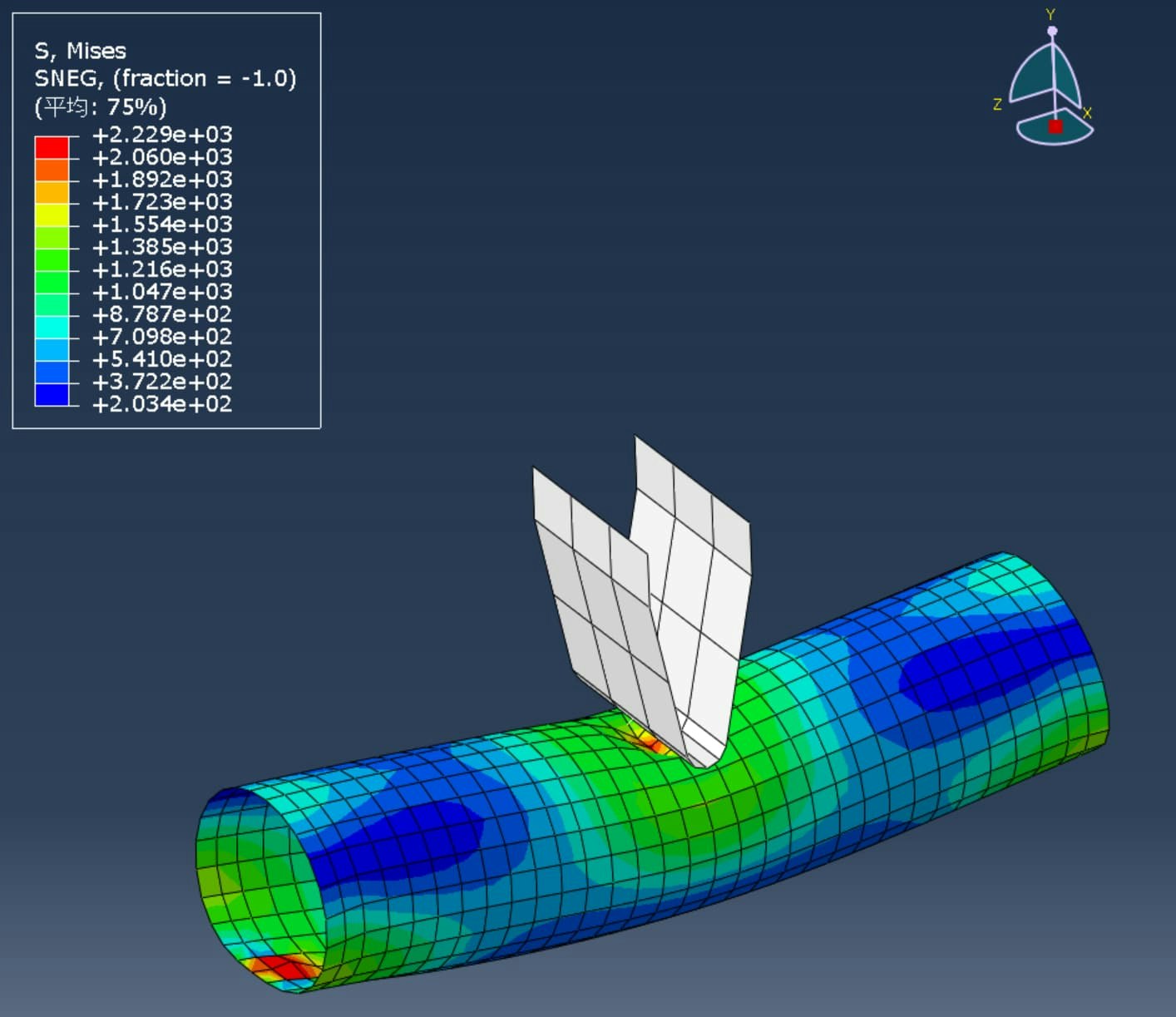
Task: Click the red origin square on the triad
Action: click(x=1055, y=126)
